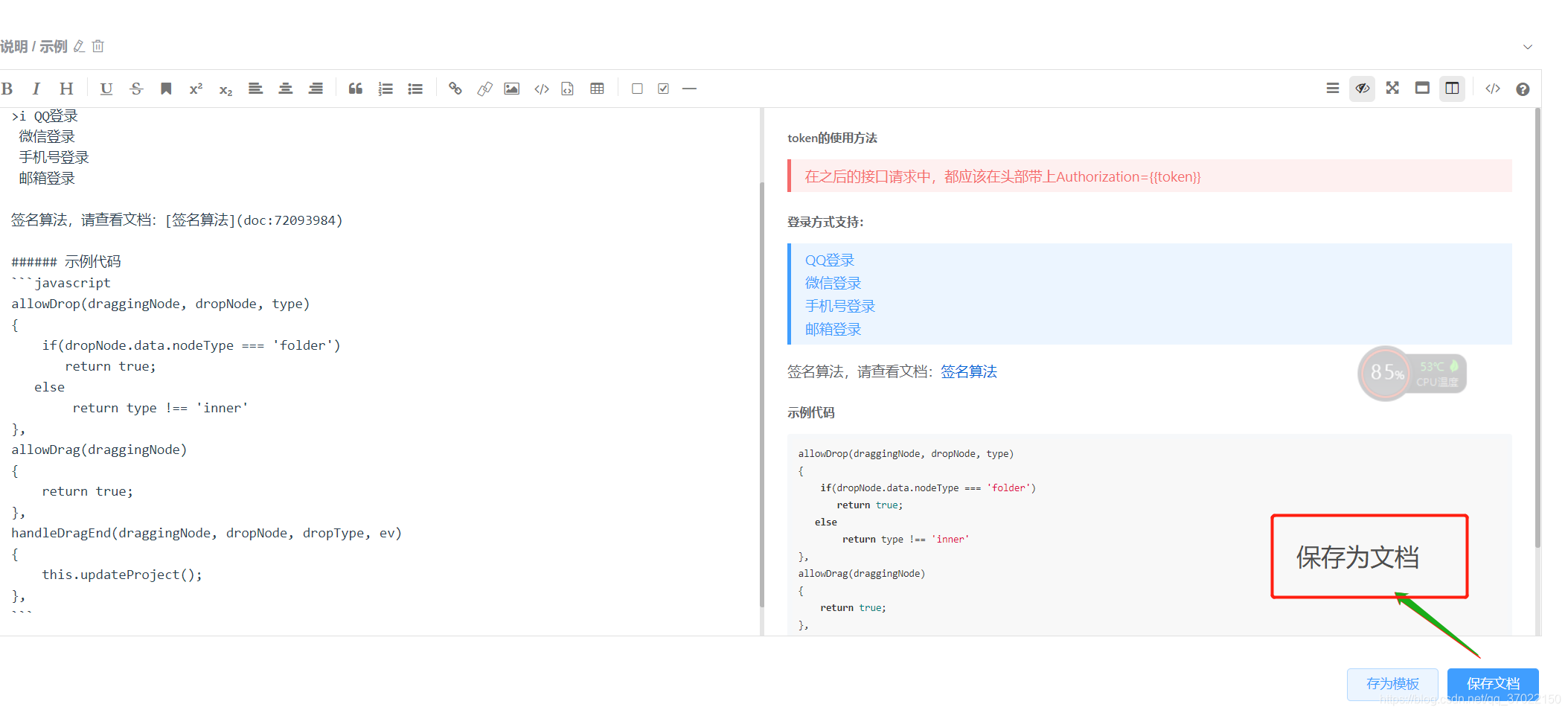Apply underline formatting from the toolbar
Viewport: 1568px width, 713px height.
coord(106,89)
